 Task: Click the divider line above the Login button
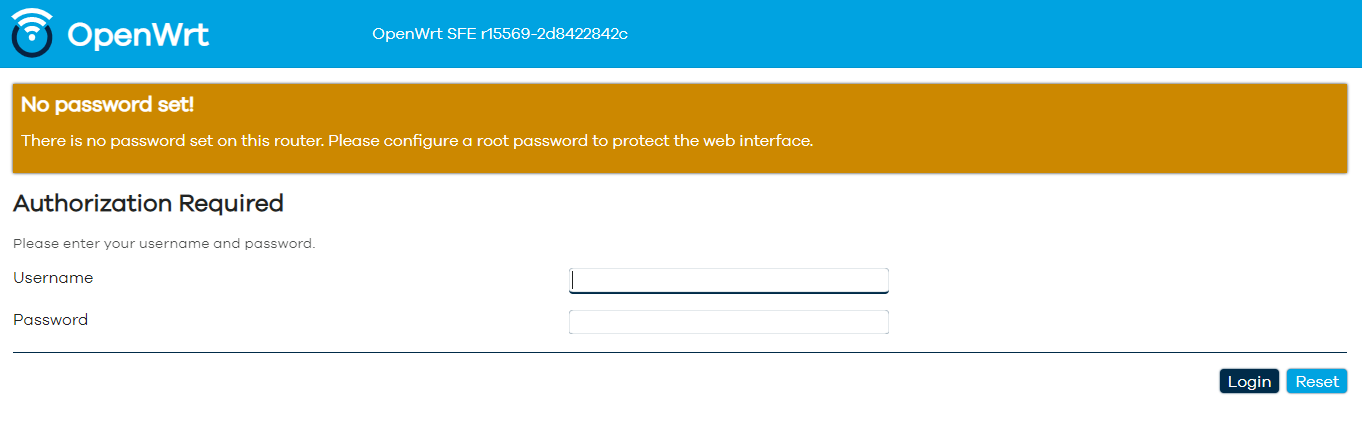[680, 352]
